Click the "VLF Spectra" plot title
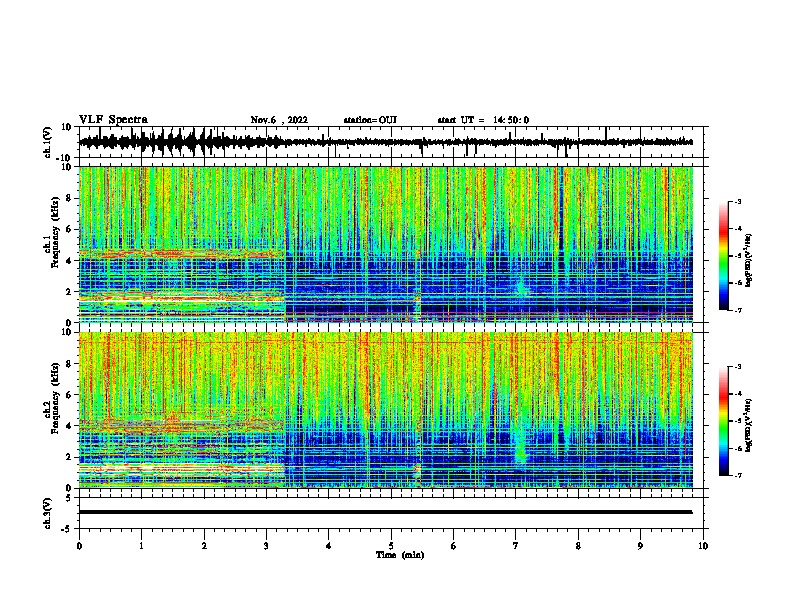 pos(113,120)
